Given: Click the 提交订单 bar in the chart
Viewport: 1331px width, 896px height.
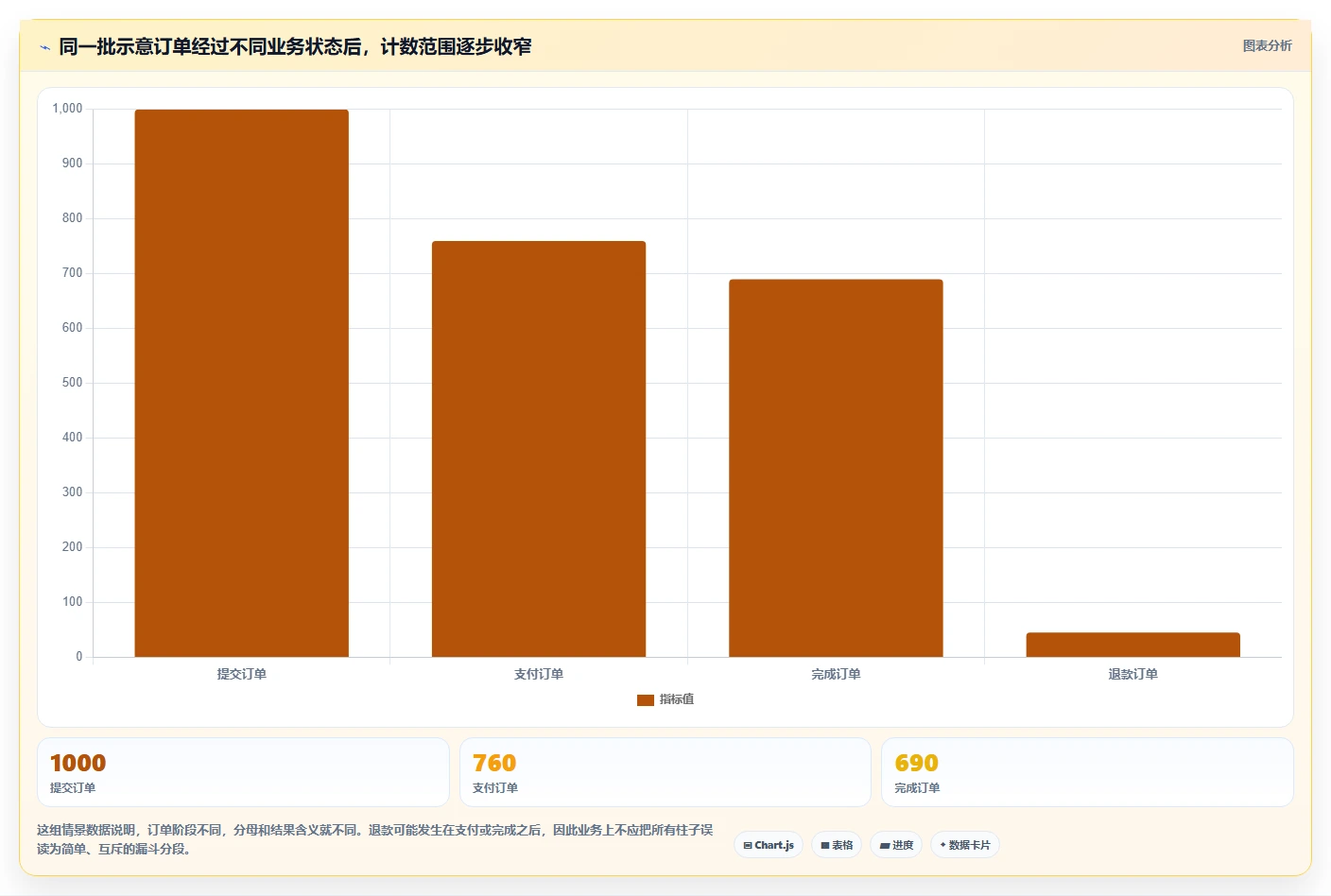Looking at the screenshot, I should (x=242, y=383).
